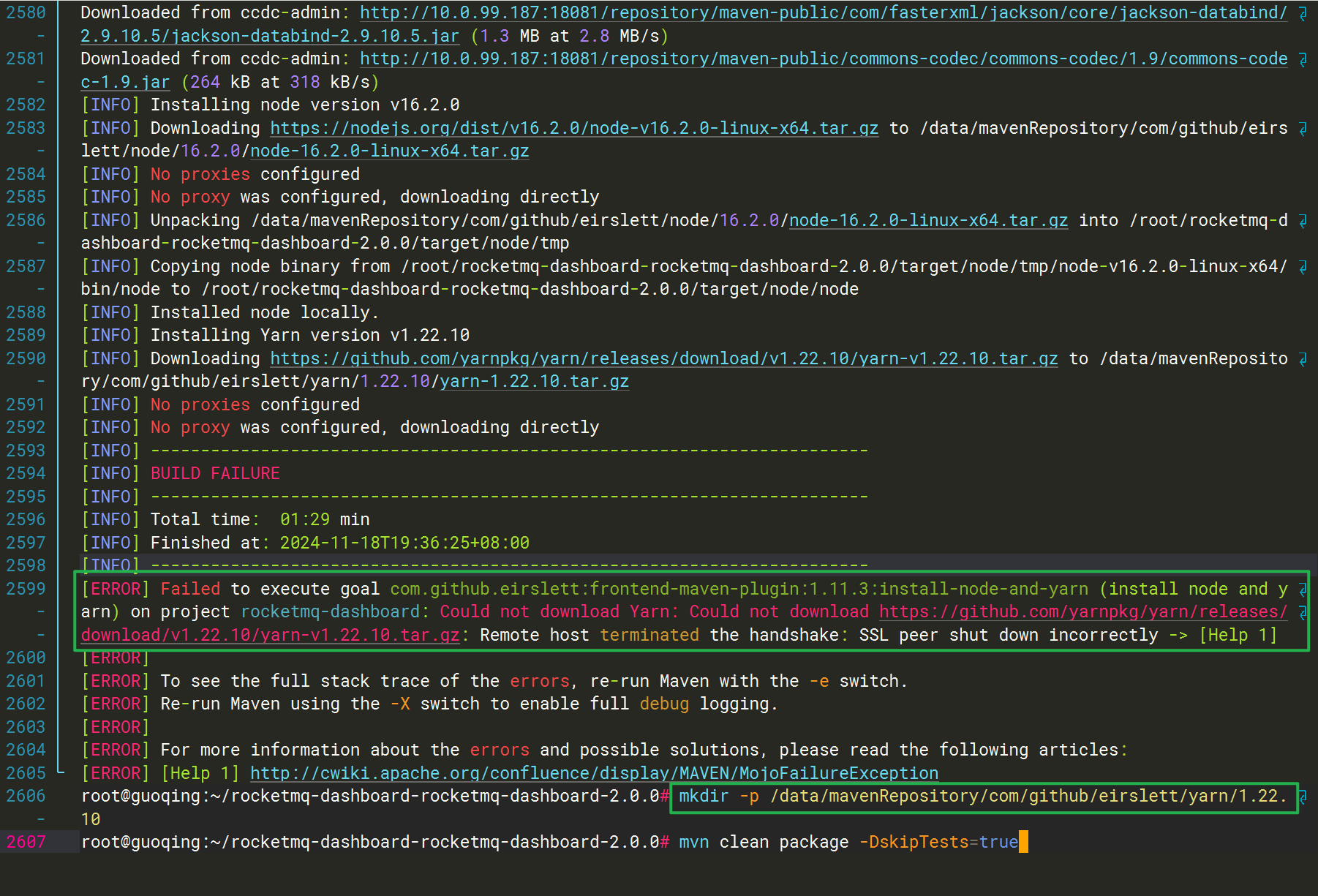Click node-16.2.0-linux-x64.tar.gz link under line 2583
This screenshot has height=896, width=1318.
(390, 151)
